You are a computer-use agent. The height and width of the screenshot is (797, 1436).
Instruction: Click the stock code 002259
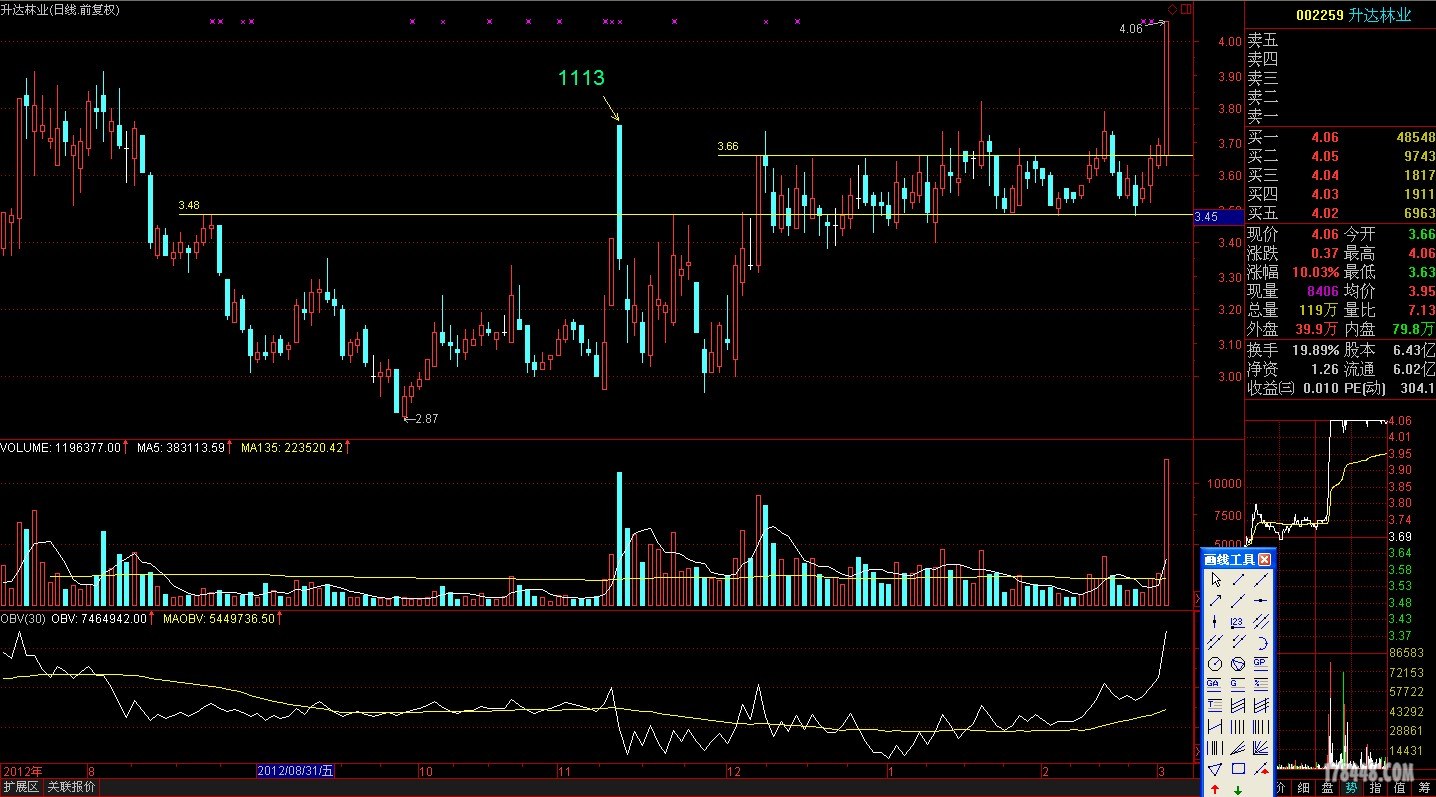click(x=1319, y=15)
